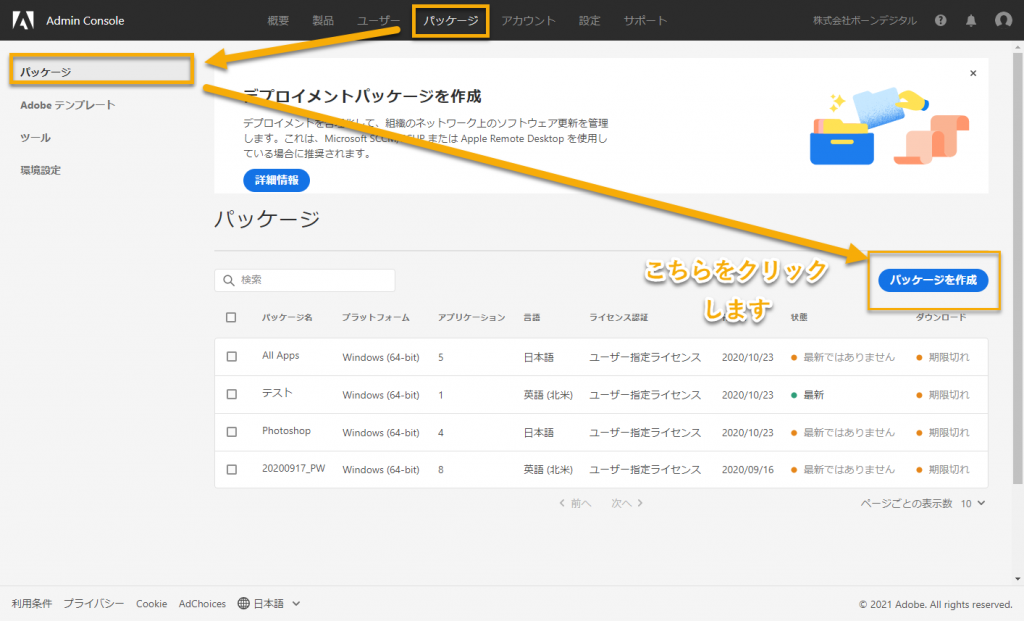Screen dimensions: 1024x621
Task: Go to 前へ previous page
Action: [575, 503]
